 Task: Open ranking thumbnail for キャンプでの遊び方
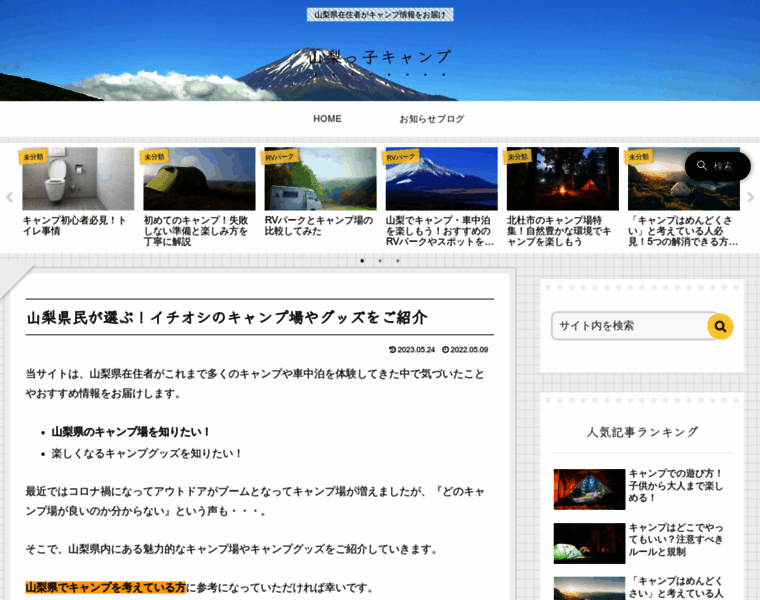click(x=589, y=489)
